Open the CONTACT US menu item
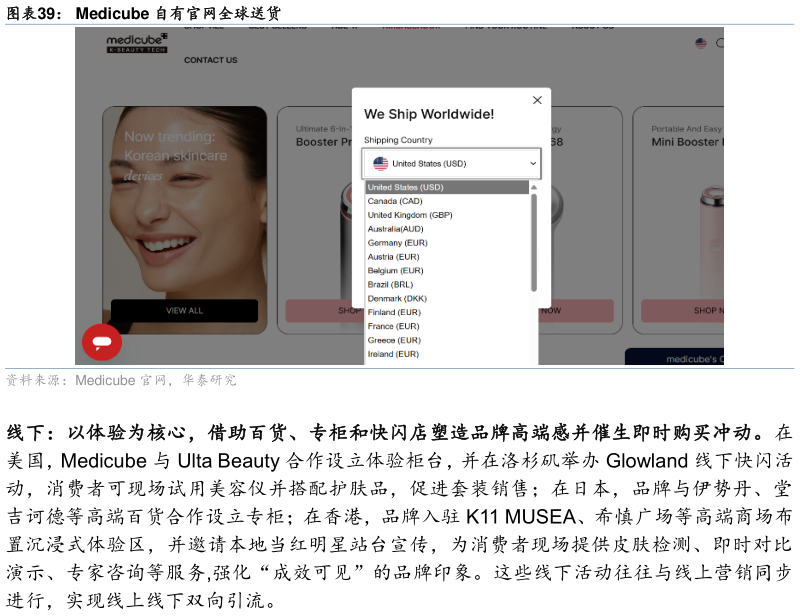 [x=211, y=60]
